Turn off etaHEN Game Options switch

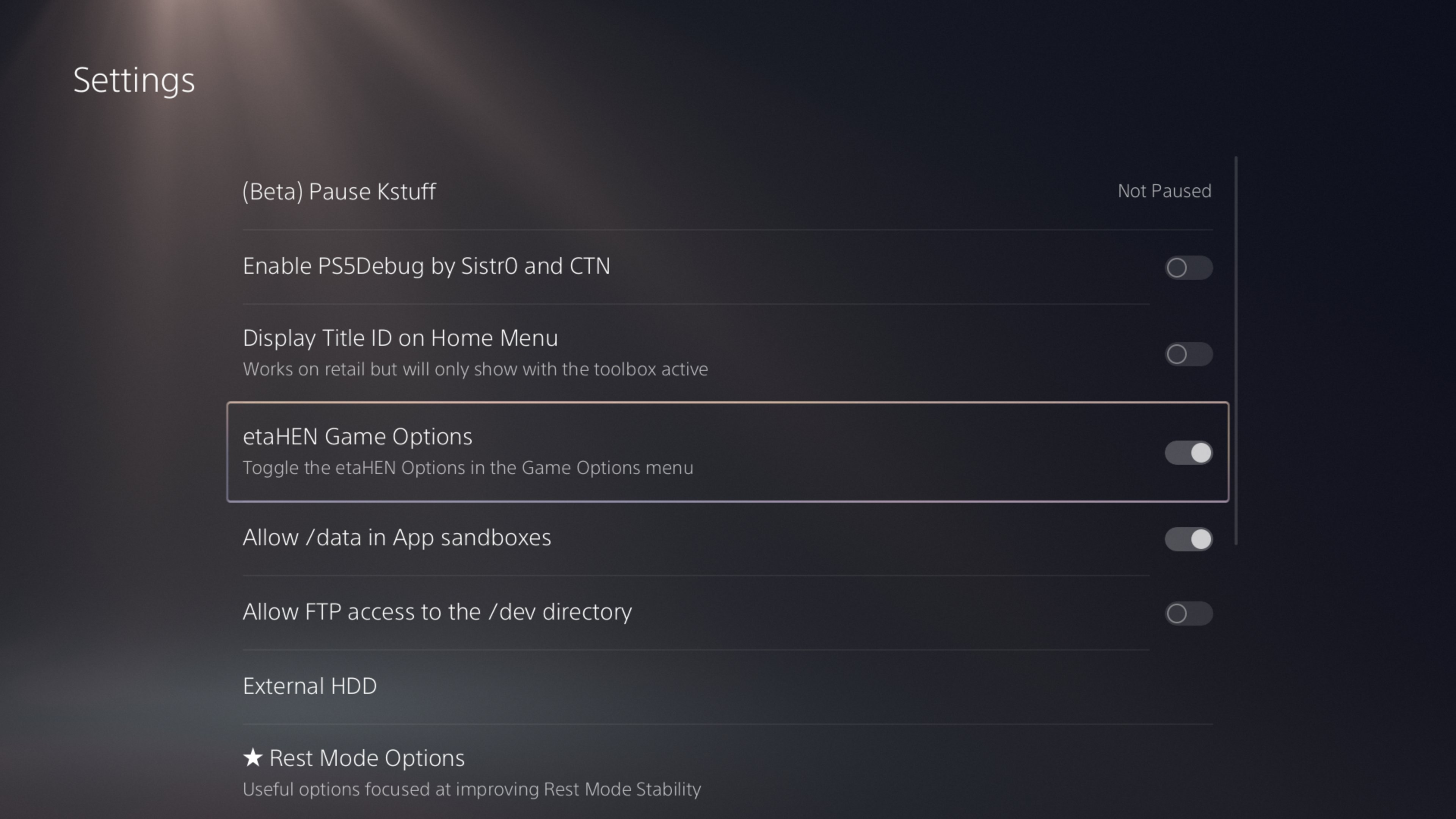(1188, 452)
